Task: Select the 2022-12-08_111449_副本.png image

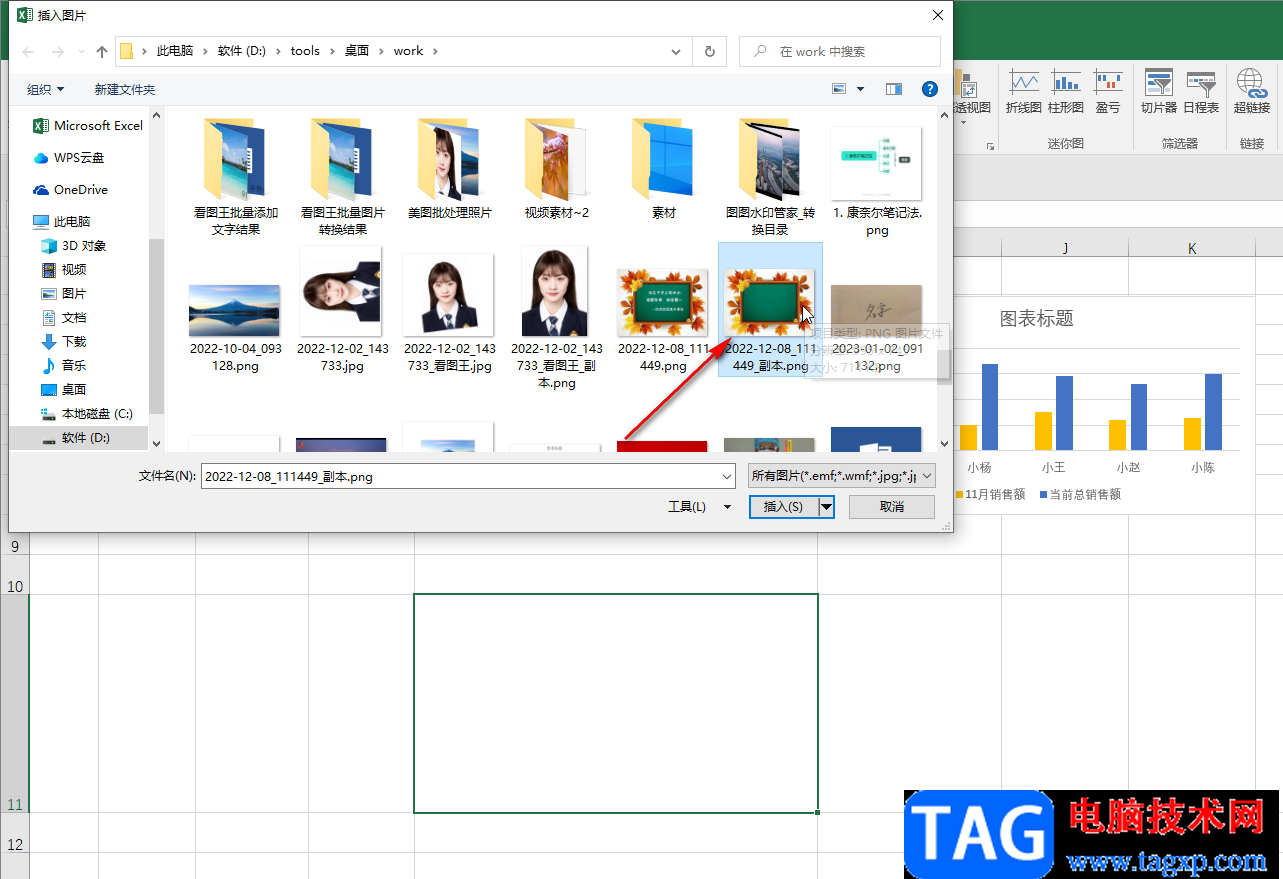Action: coord(771,310)
